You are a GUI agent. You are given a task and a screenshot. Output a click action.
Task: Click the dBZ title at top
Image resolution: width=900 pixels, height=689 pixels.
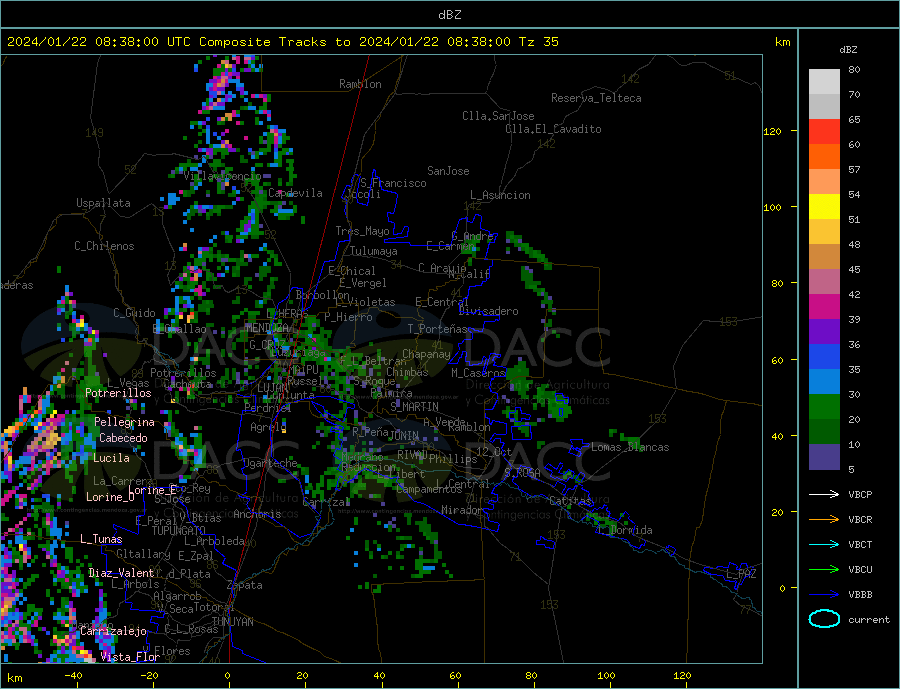pyautogui.click(x=449, y=15)
